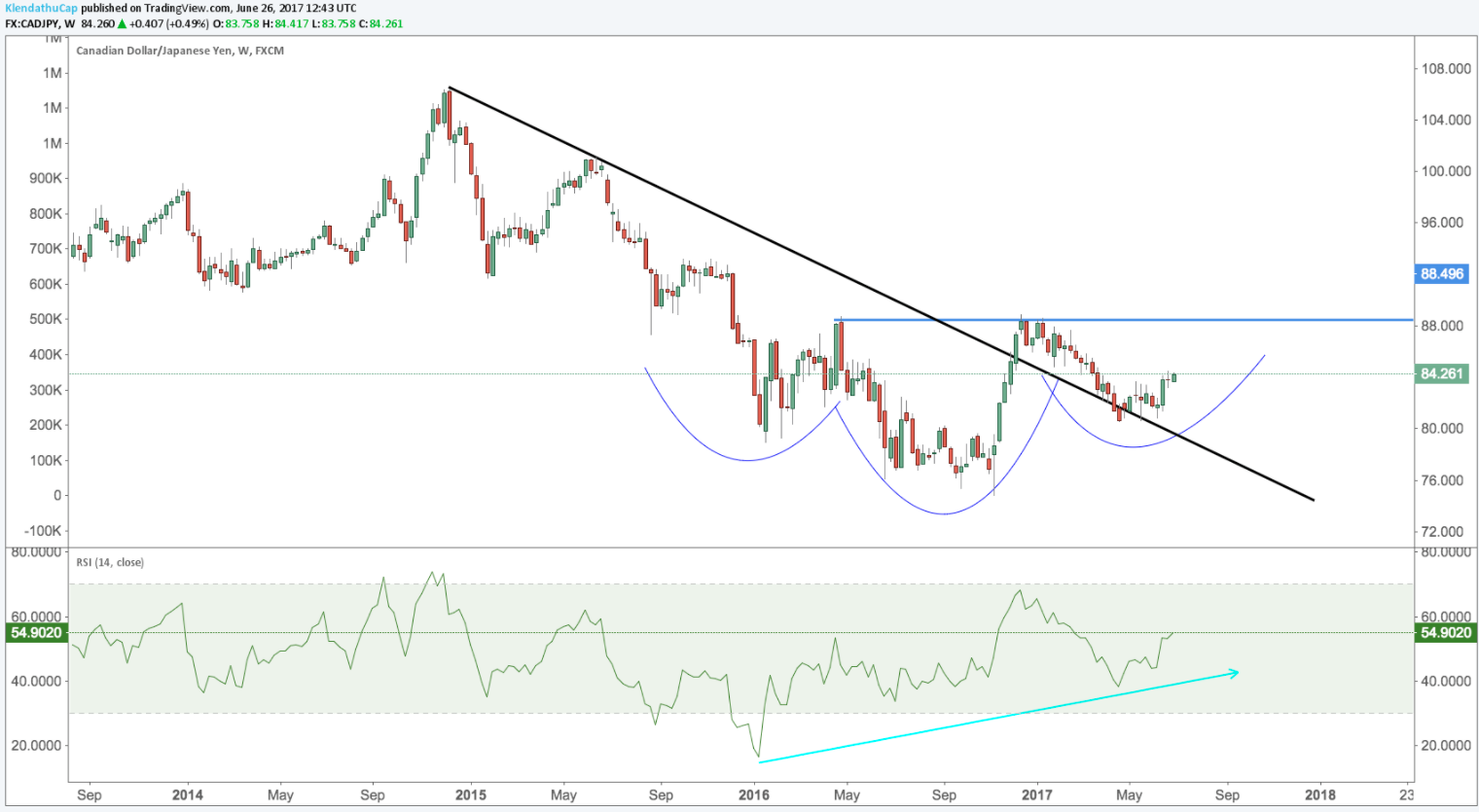Image resolution: width=1479 pixels, height=812 pixels.
Task: Click the blue 88.496 price label
Action: click(x=1441, y=274)
